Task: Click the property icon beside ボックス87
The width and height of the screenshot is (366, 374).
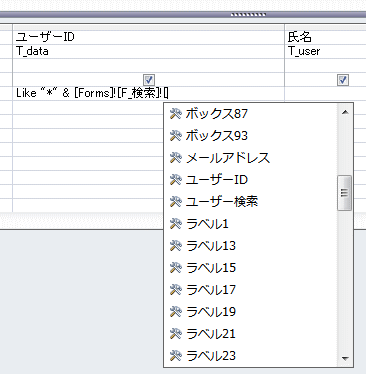Action: (175, 114)
